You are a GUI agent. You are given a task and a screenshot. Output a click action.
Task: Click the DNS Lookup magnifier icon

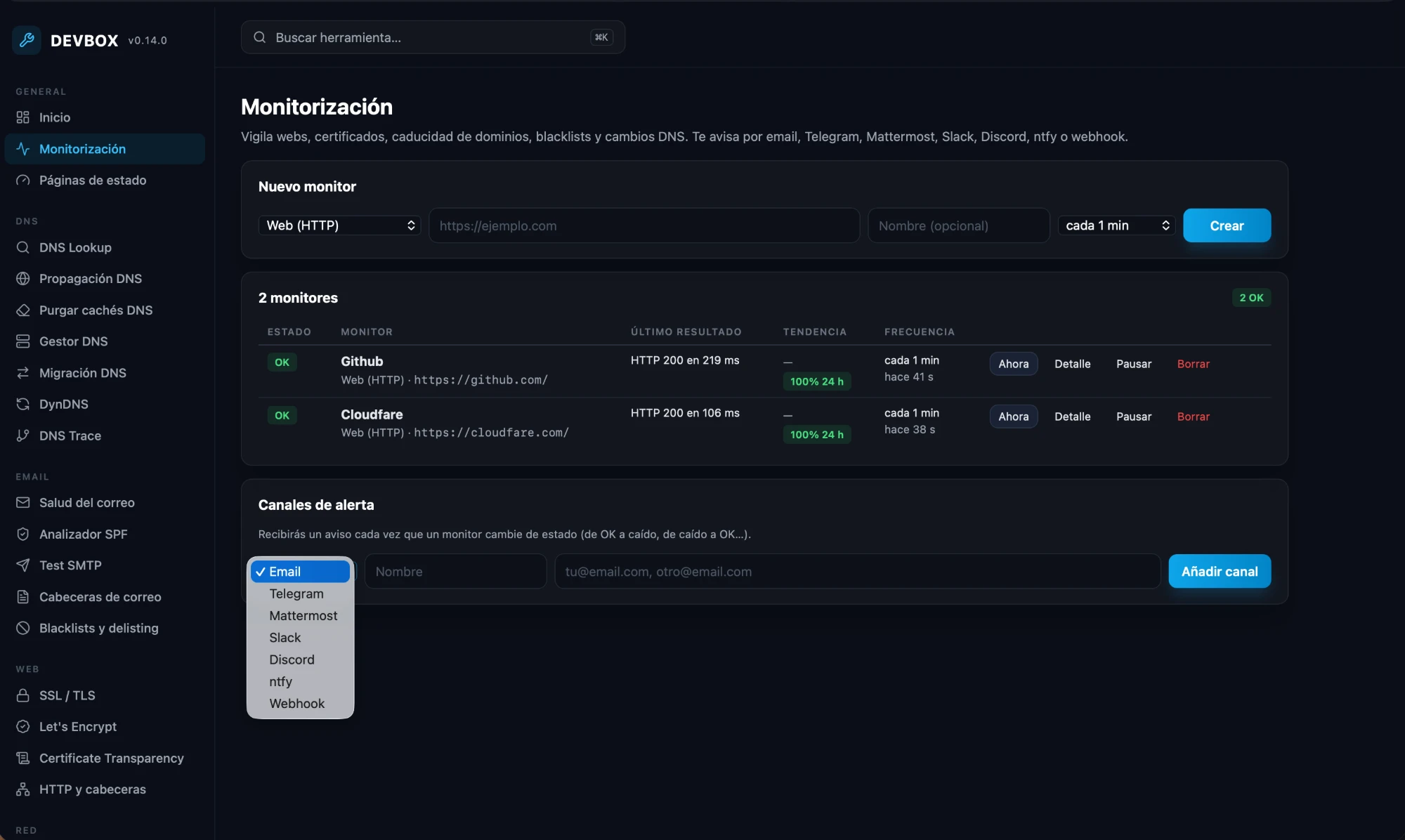(23, 247)
